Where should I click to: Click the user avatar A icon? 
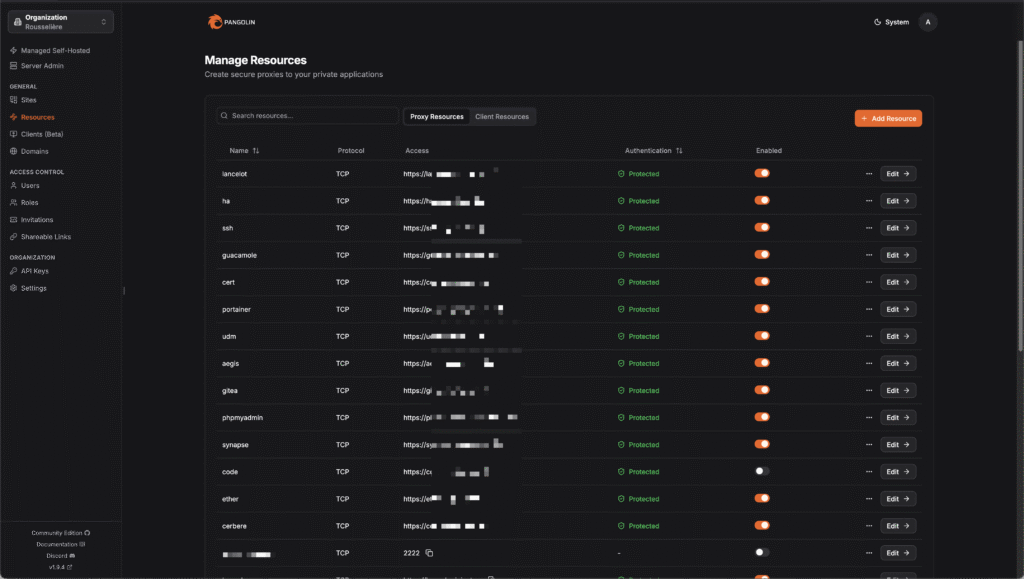[x=928, y=22]
